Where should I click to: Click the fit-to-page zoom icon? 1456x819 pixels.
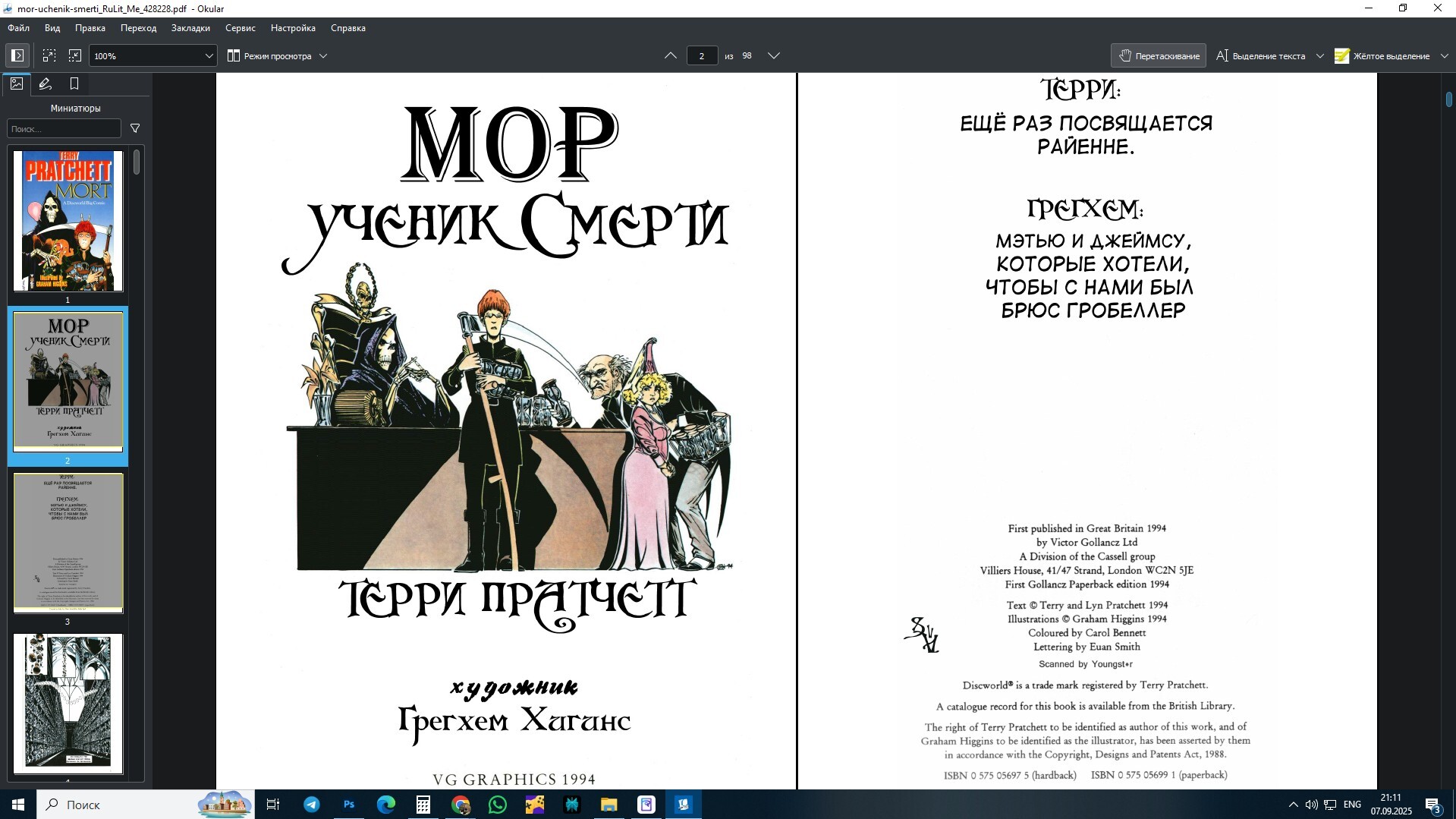(75, 55)
